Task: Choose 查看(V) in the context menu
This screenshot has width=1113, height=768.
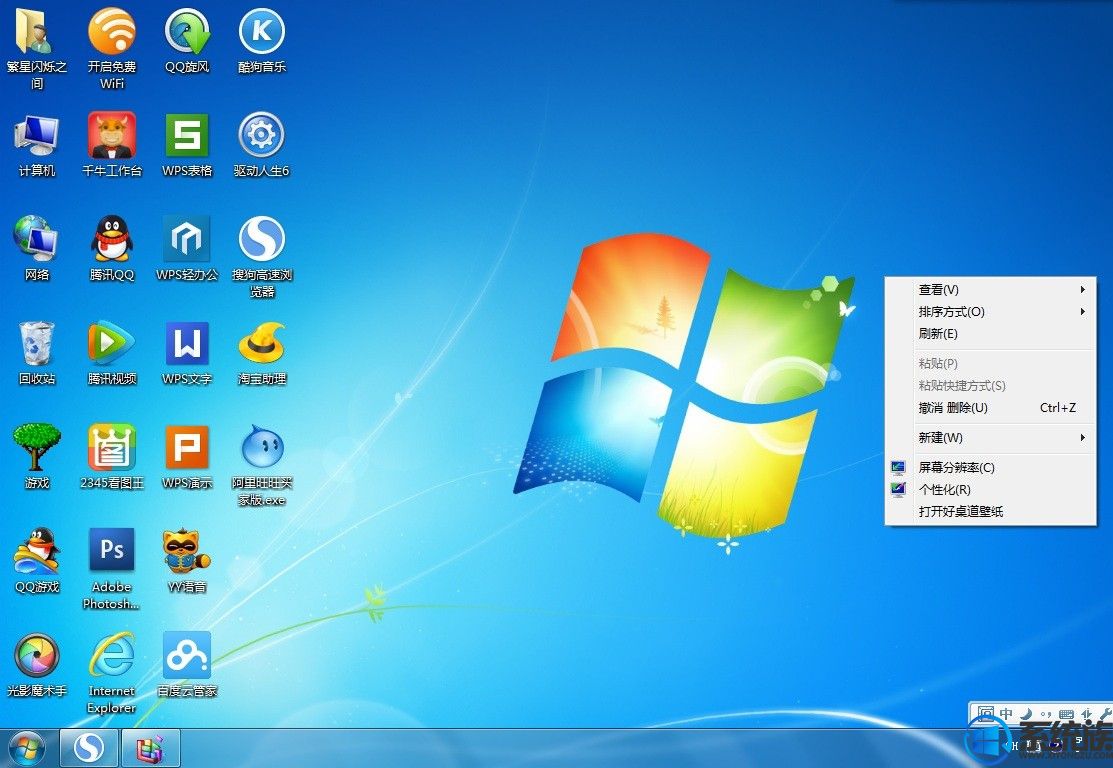Action: tap(990, 290)
